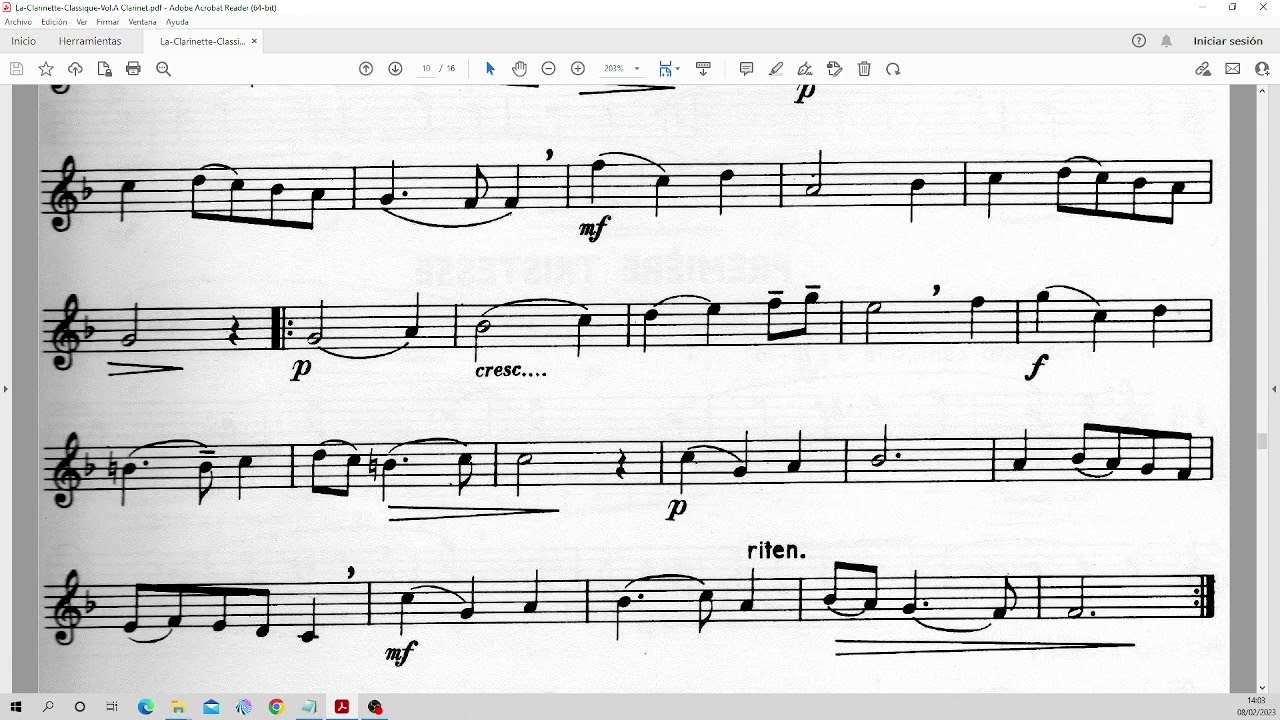Delete page with trash icon
This screenshot has width=1280, height=720.
click(865, 69)
